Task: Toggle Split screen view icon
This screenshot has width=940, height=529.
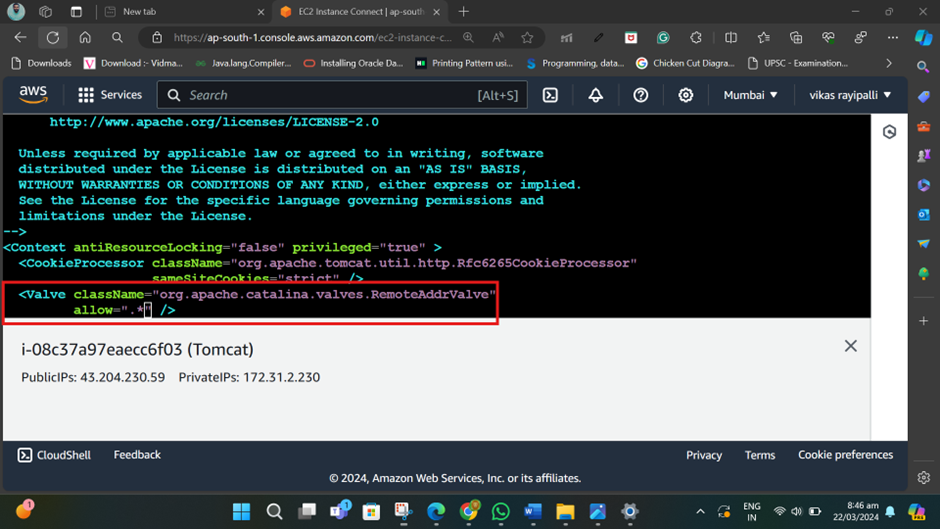Action: [x=731, y=38]
